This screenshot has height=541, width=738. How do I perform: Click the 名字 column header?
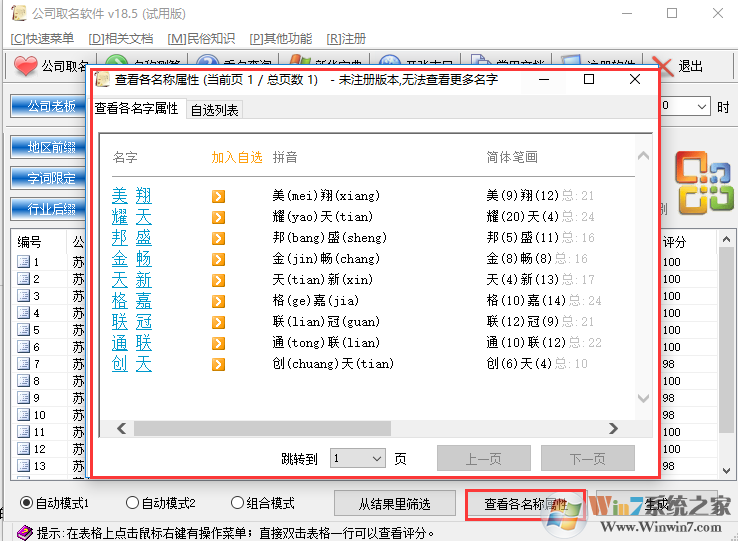[x=125, y=157]
